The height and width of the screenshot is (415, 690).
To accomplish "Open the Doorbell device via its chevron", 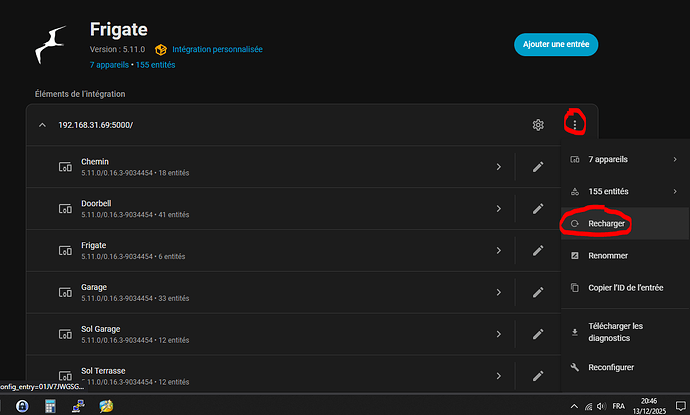I will pyautogui.click(x=498, y=208).
